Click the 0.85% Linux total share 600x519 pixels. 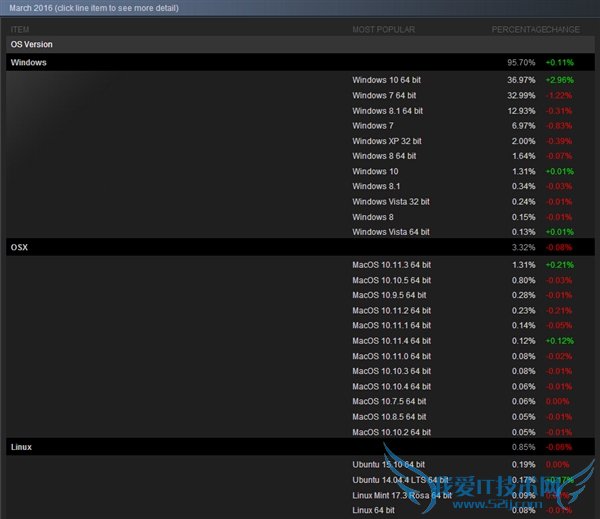(523, 447)
